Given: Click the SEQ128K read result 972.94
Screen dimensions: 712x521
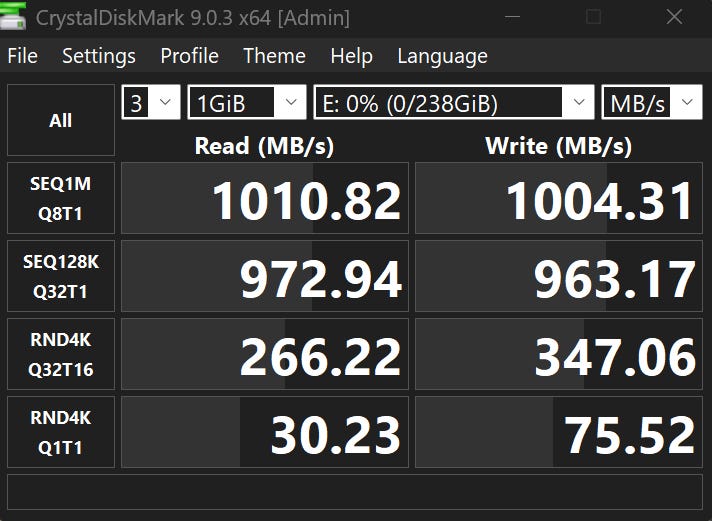Looking at the screenshot, I should (x=265, y=276).
